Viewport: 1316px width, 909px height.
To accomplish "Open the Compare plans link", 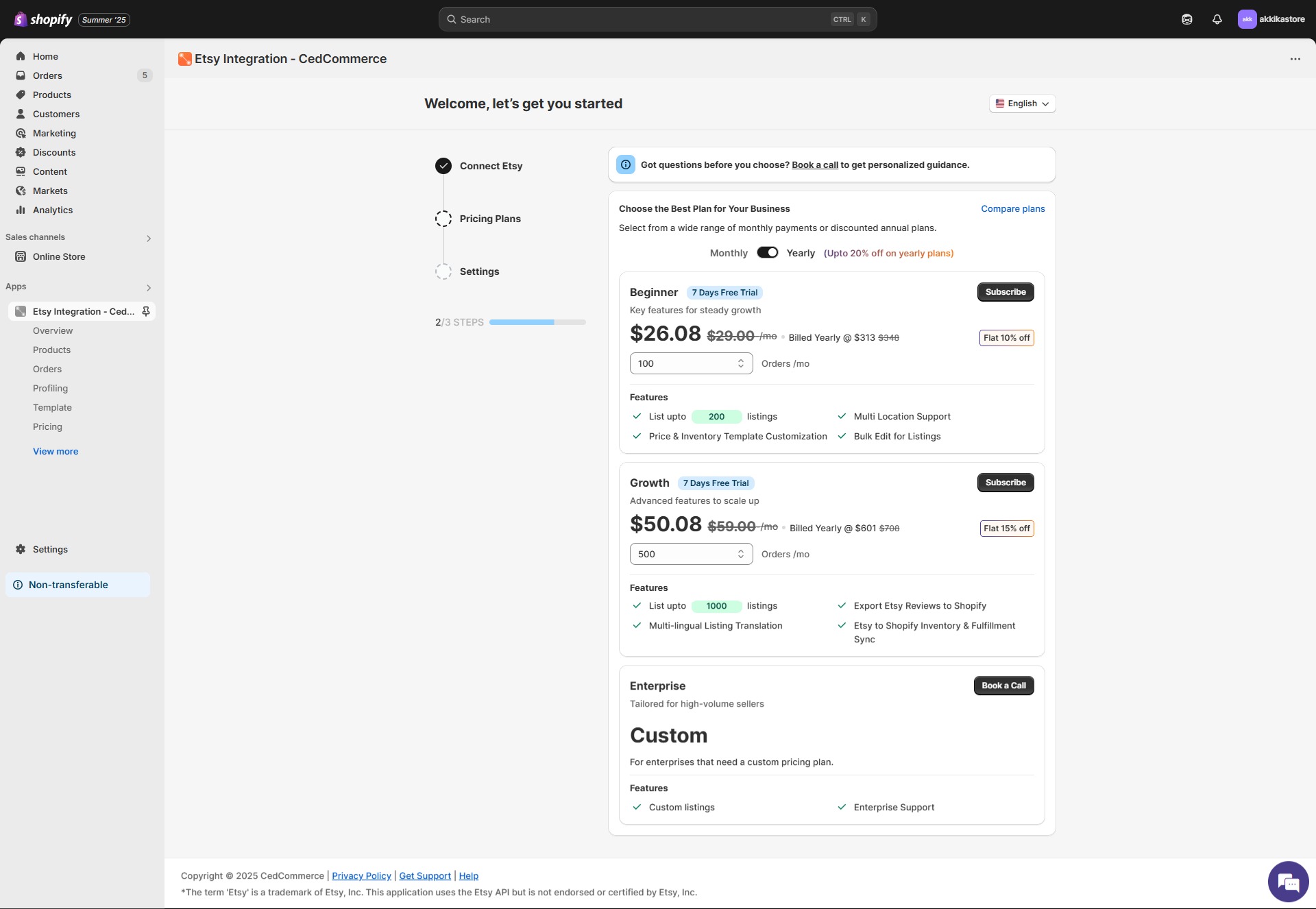I will tap(1012, 208).
